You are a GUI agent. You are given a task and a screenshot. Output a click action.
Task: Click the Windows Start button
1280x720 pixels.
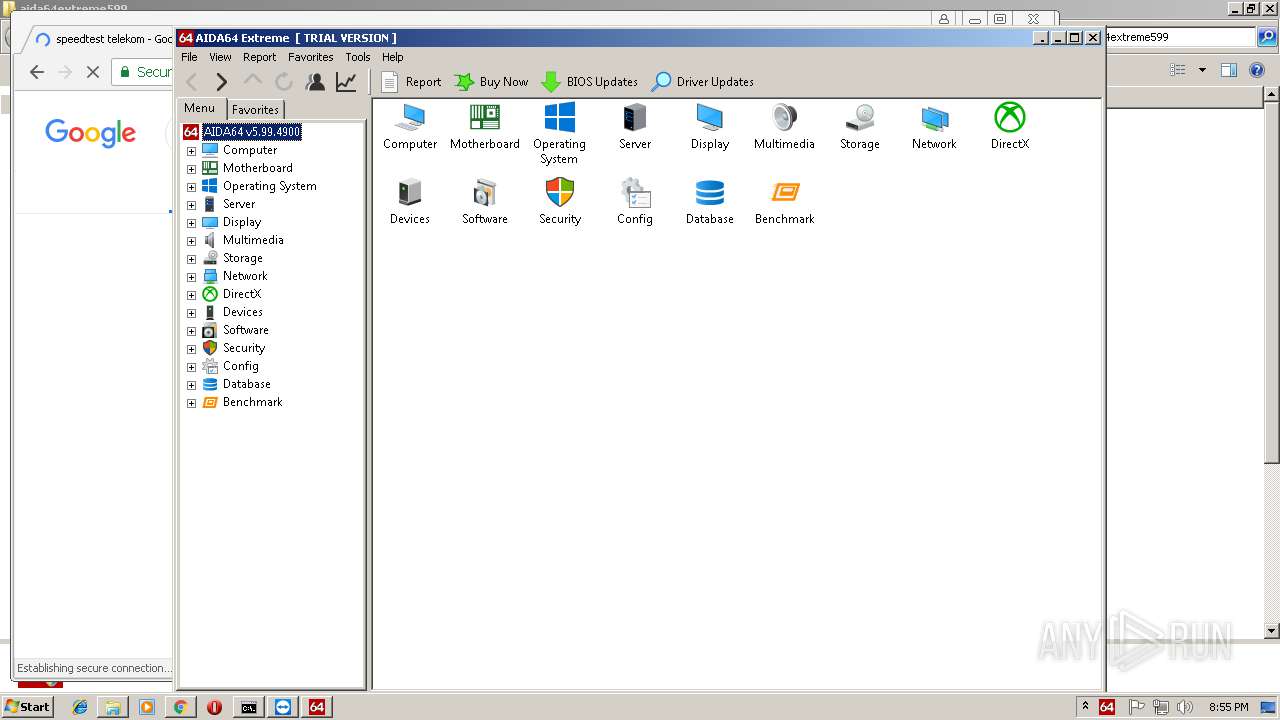tap(28, 707)
